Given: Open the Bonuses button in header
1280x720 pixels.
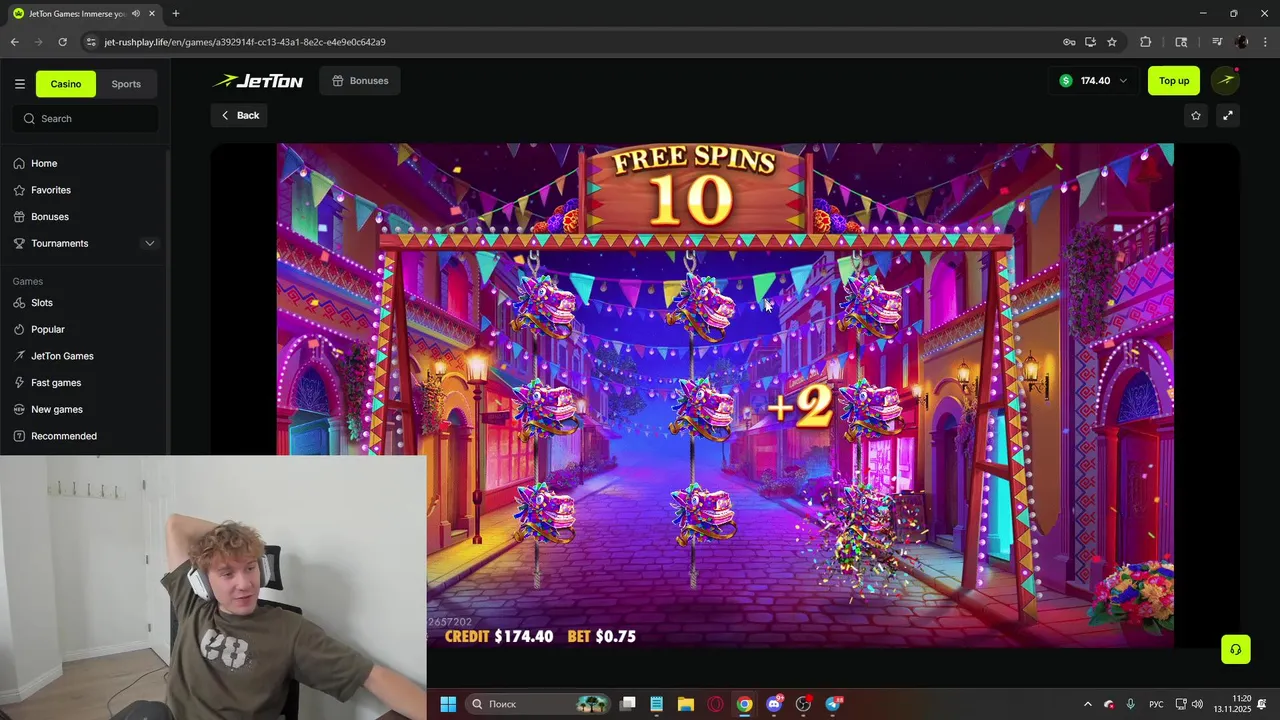Looking at the screenshot, I should click(360, 81).
